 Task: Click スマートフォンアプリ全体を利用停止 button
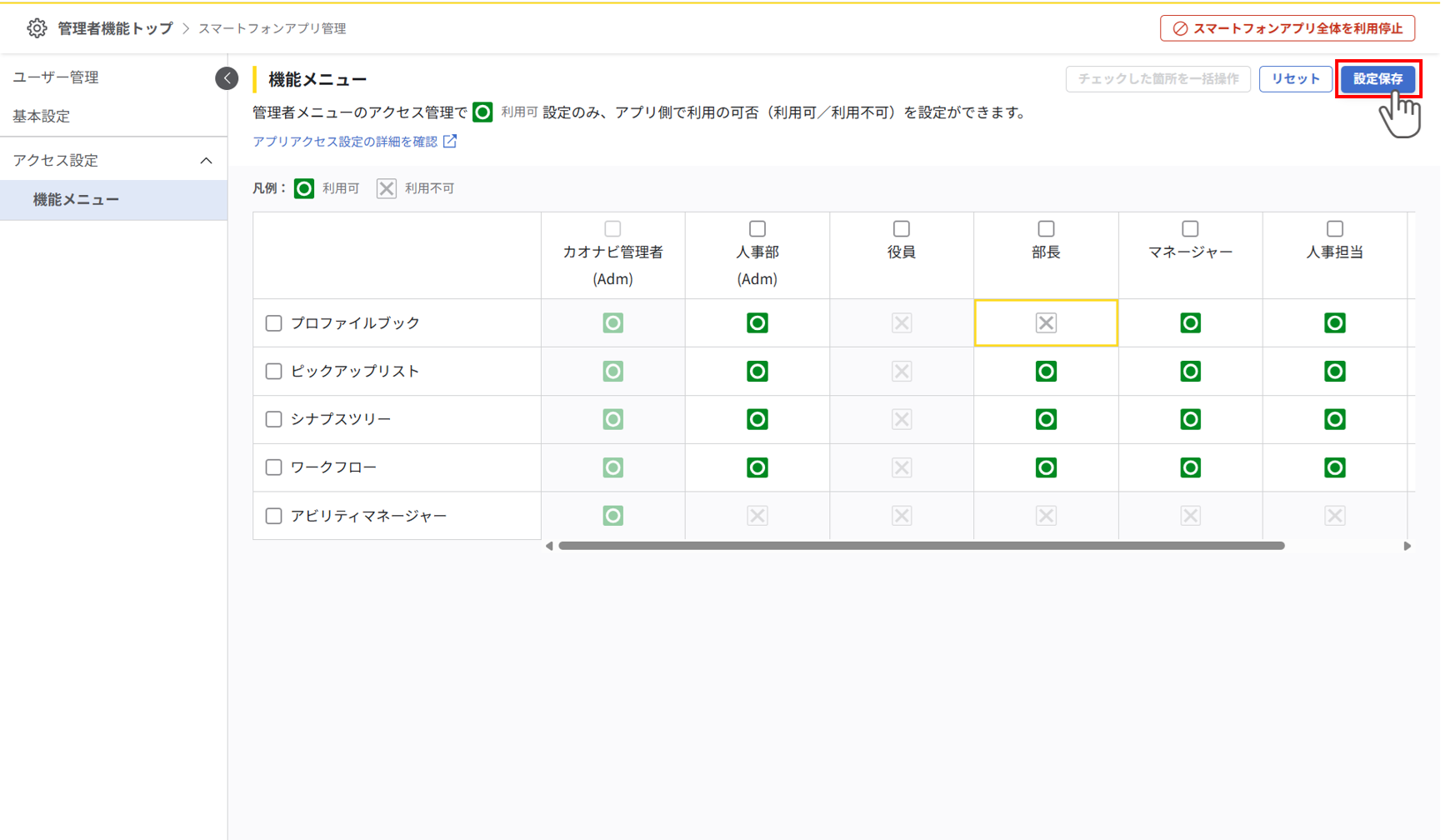pos(1287,27)
